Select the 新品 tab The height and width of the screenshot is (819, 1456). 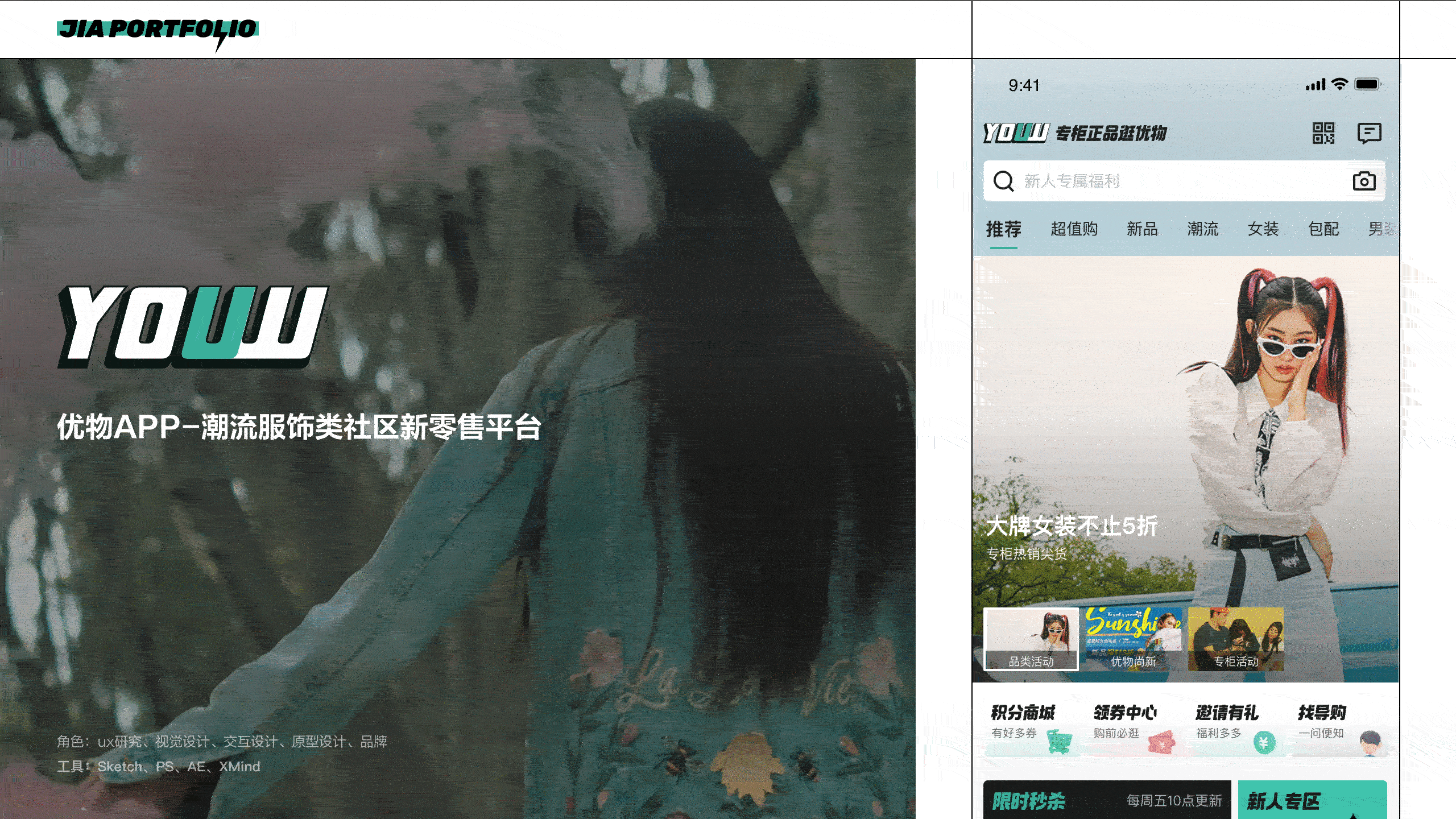tap(1140, 229)
